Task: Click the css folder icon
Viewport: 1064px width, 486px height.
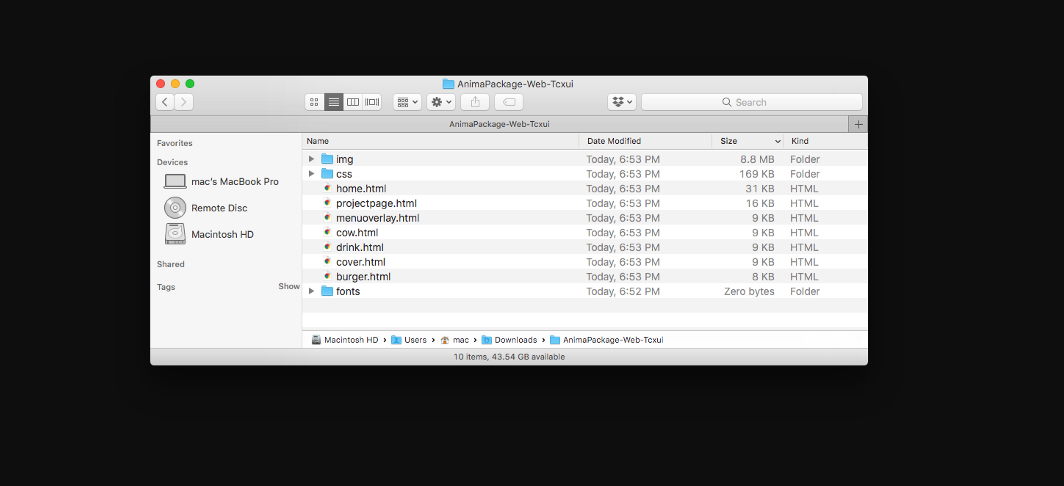Action: (327, 174)
